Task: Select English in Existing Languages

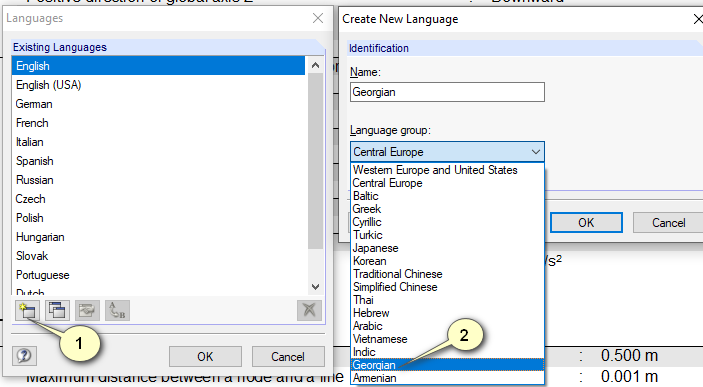Action: 158,66
